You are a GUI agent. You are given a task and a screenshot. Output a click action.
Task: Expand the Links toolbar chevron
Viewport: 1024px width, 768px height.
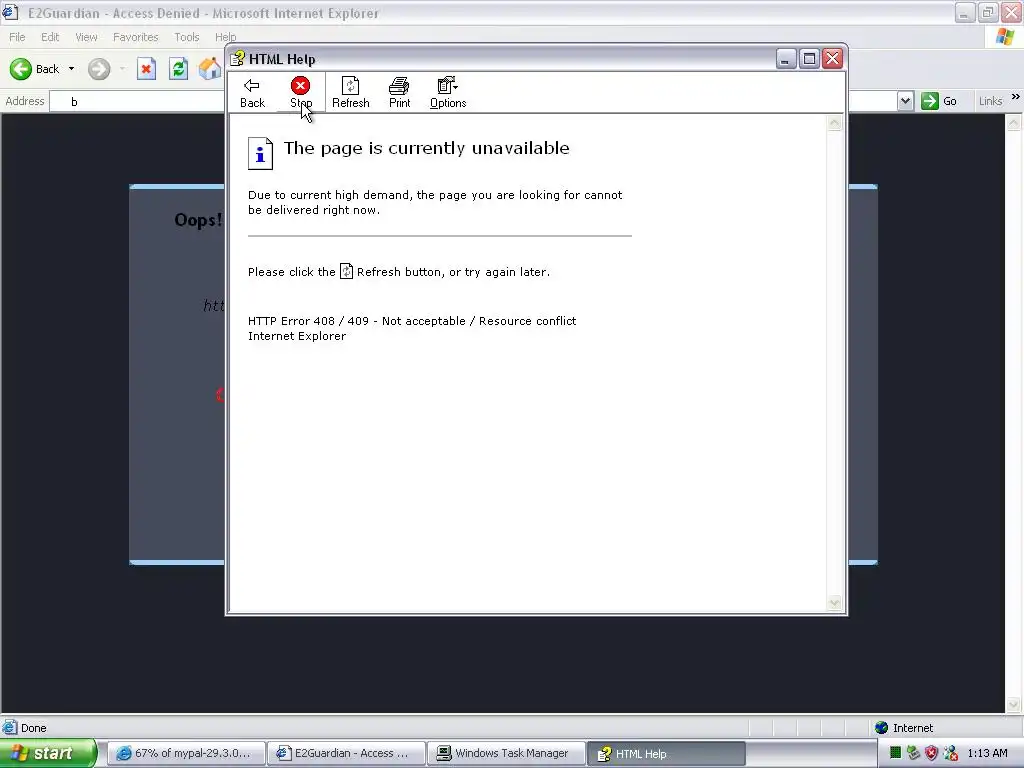(1016, 97)
